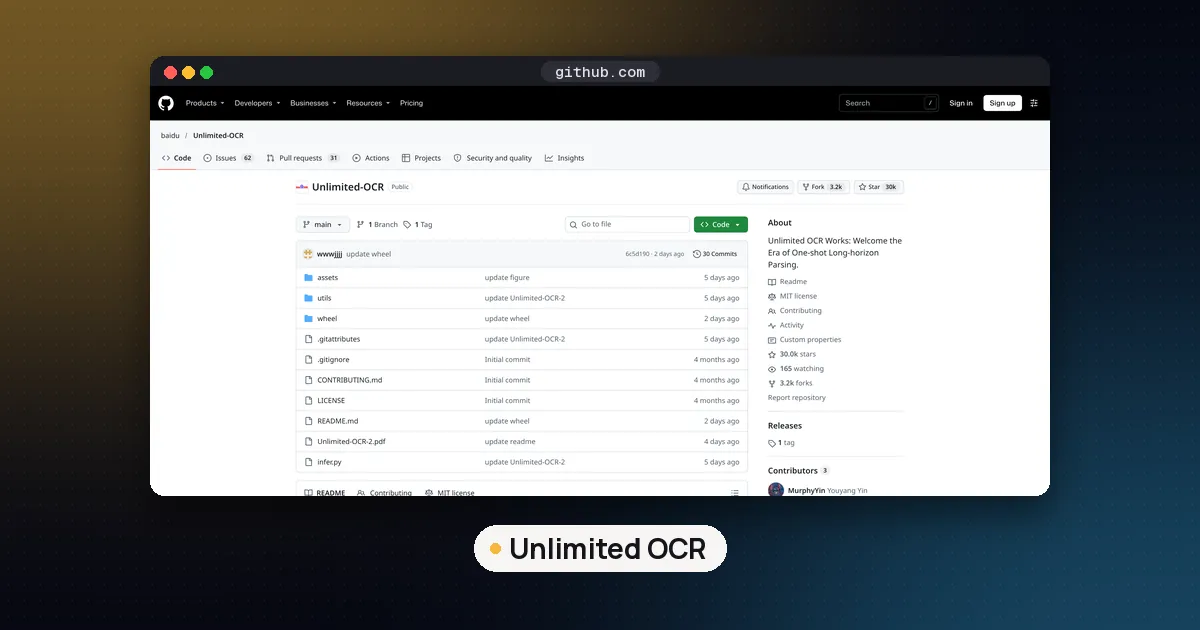Open 'update readme' commit message

pos(510,442)
